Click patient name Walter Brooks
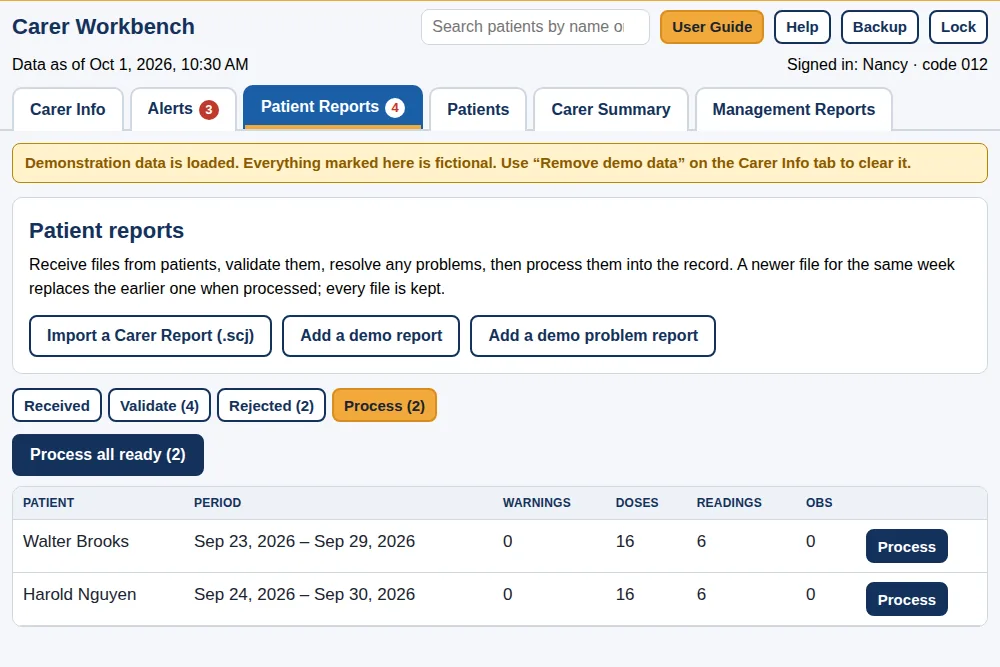 point(76,541)
